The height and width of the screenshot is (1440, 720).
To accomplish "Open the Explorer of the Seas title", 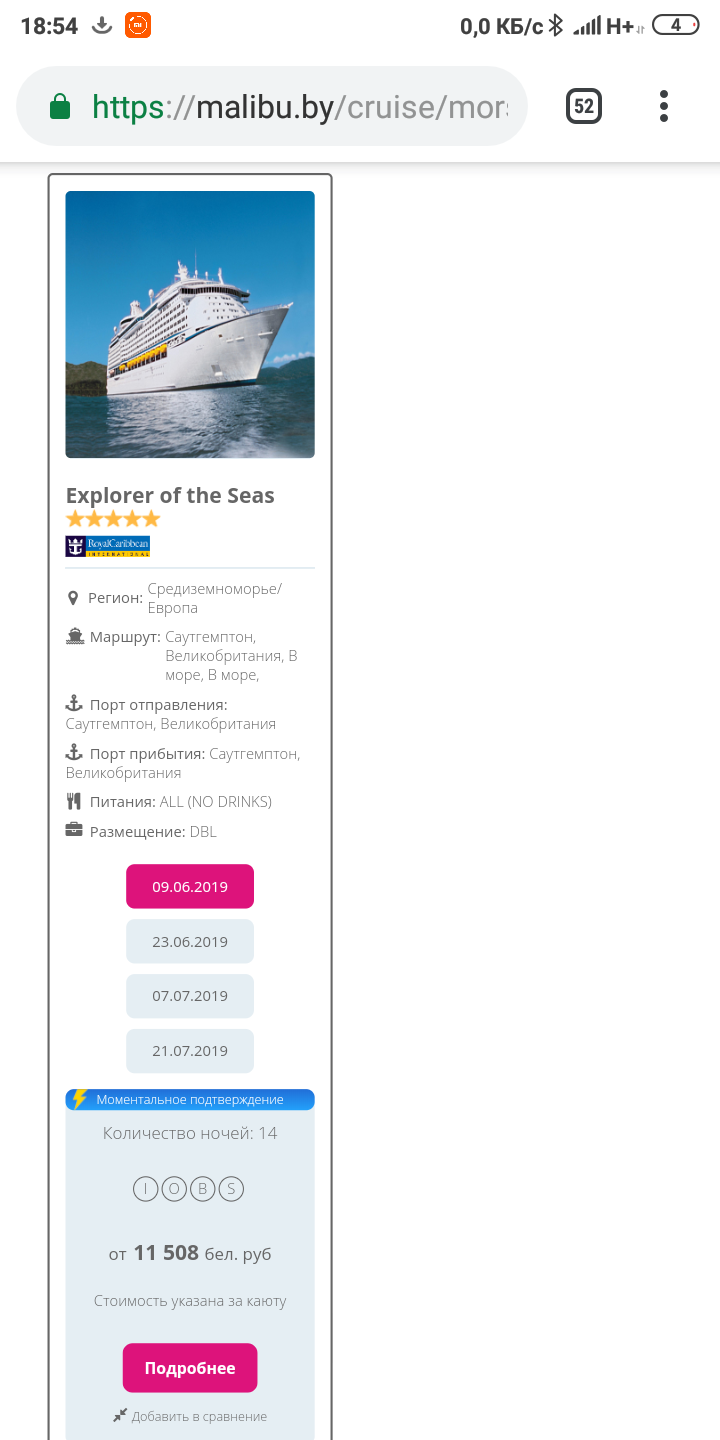I will pos(170,496).
